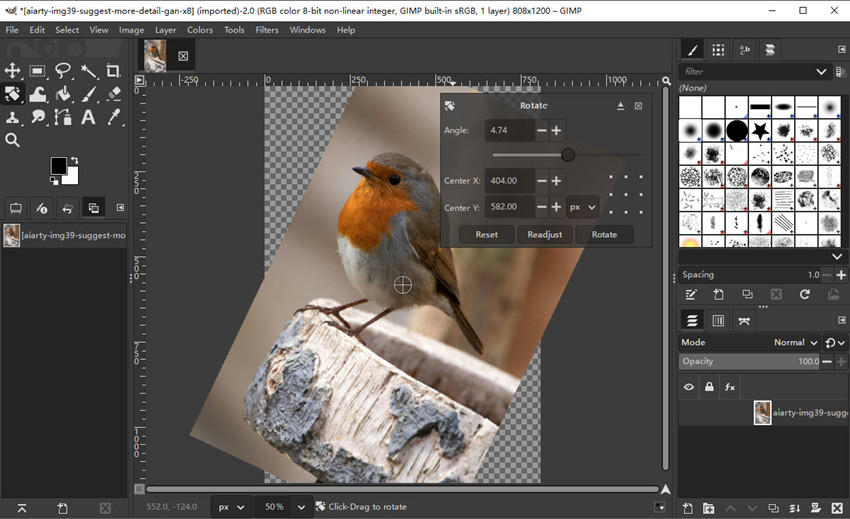Image resolution: width=850 pixels, height=519 pixels.
Task: Click the Angle input field
Action: 510,130
